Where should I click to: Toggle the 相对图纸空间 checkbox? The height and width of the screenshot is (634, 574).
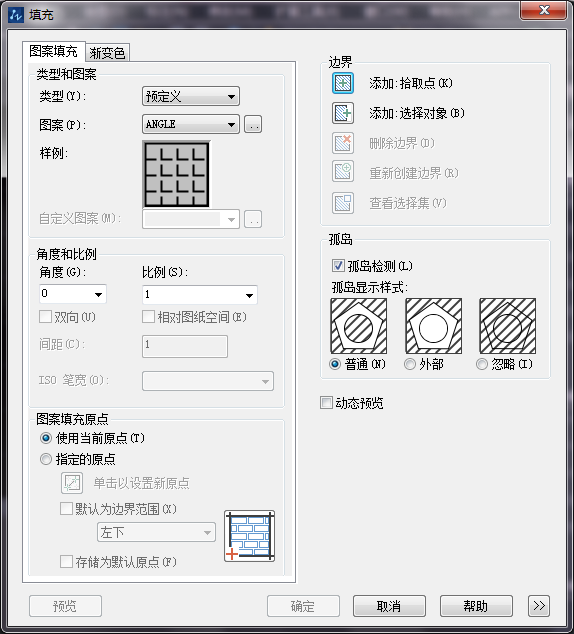pos(148,317)
